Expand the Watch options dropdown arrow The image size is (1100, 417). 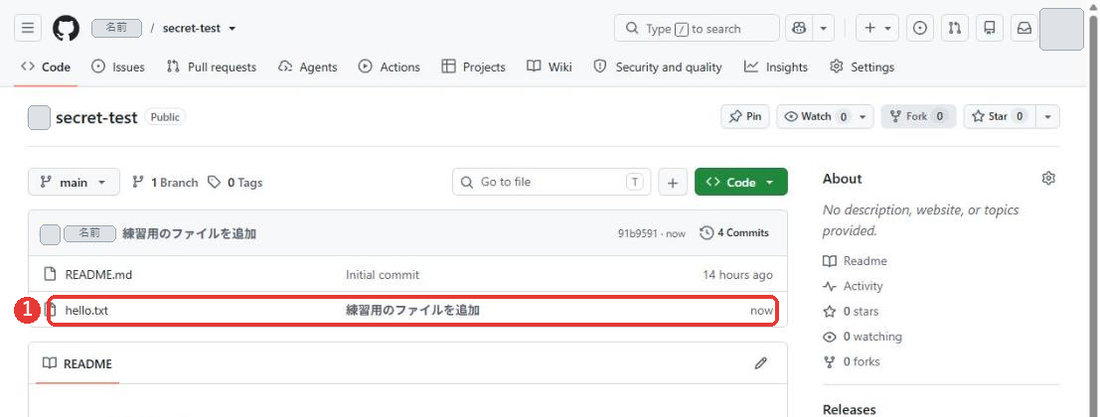pos(864,117)
